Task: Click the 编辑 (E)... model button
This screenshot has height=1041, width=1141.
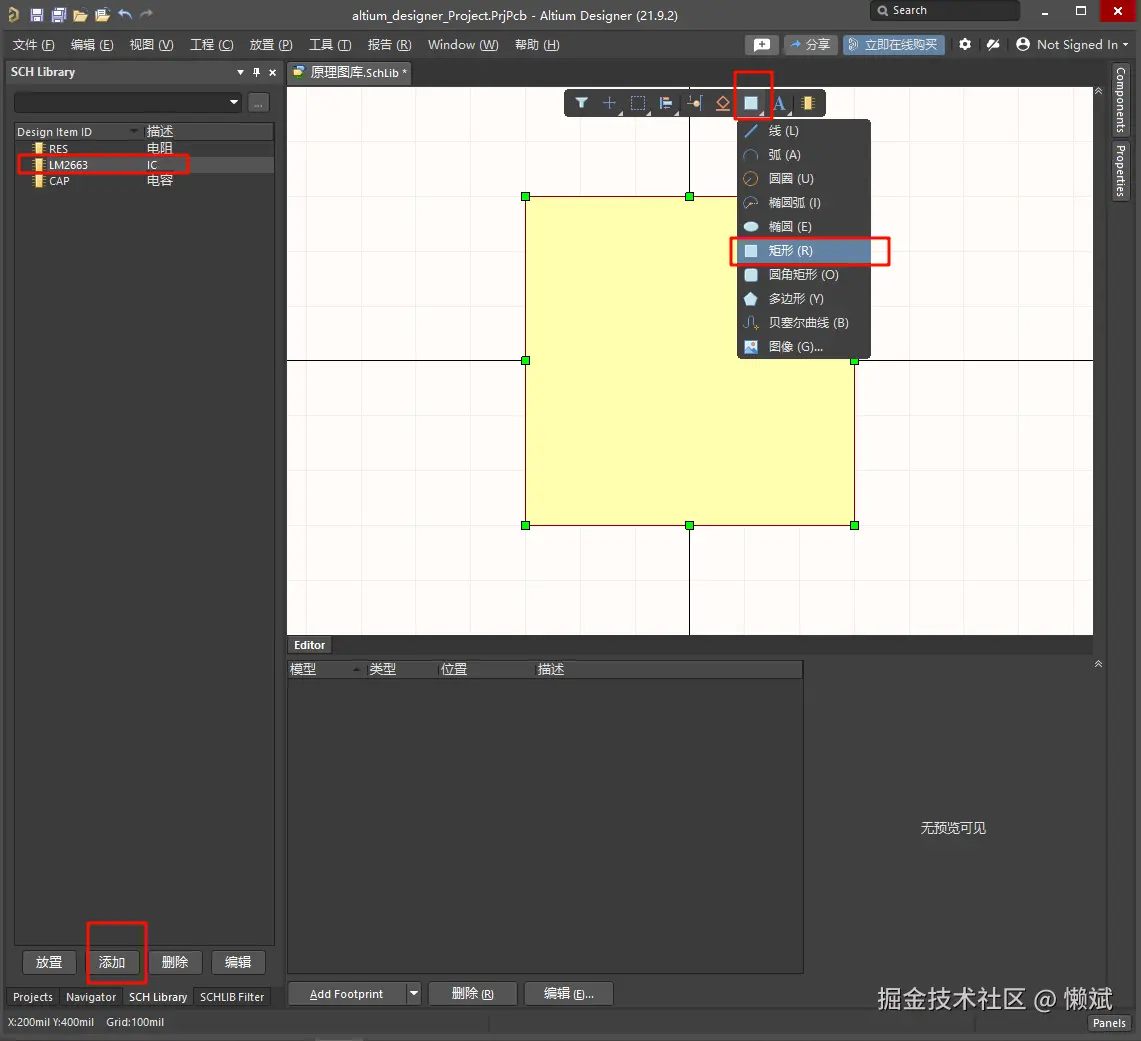Action: click(568, 993)
